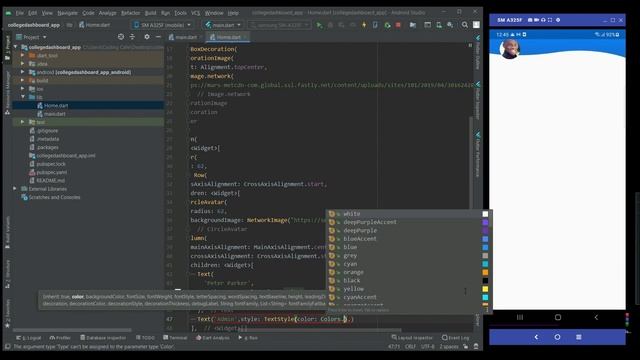Click the screenshot camera icon in SM A325F window

tap(530, 20)
